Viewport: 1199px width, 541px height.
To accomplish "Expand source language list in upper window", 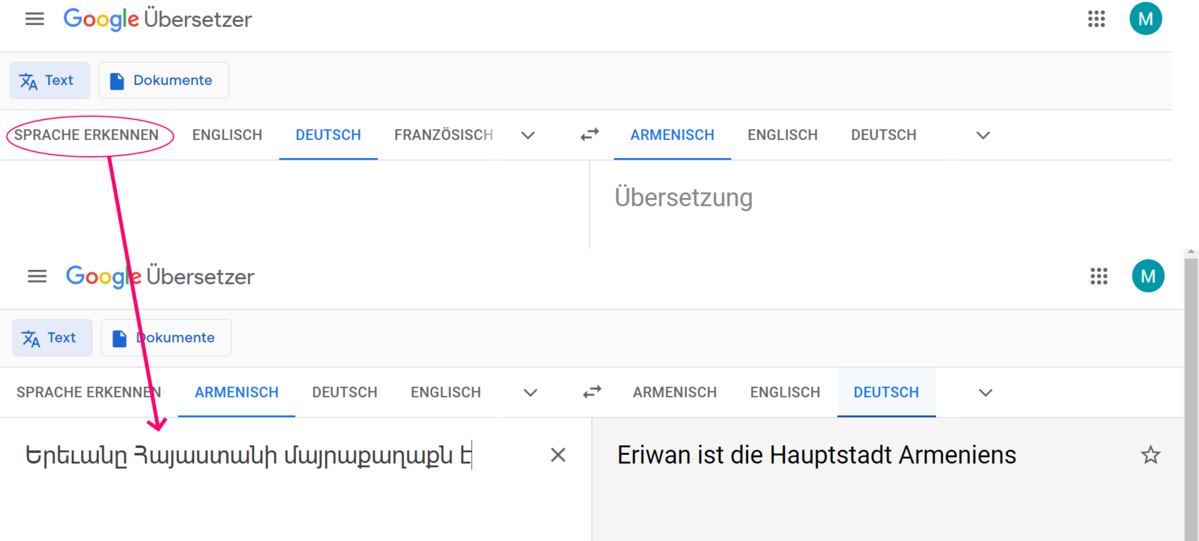I will (528, 135).
